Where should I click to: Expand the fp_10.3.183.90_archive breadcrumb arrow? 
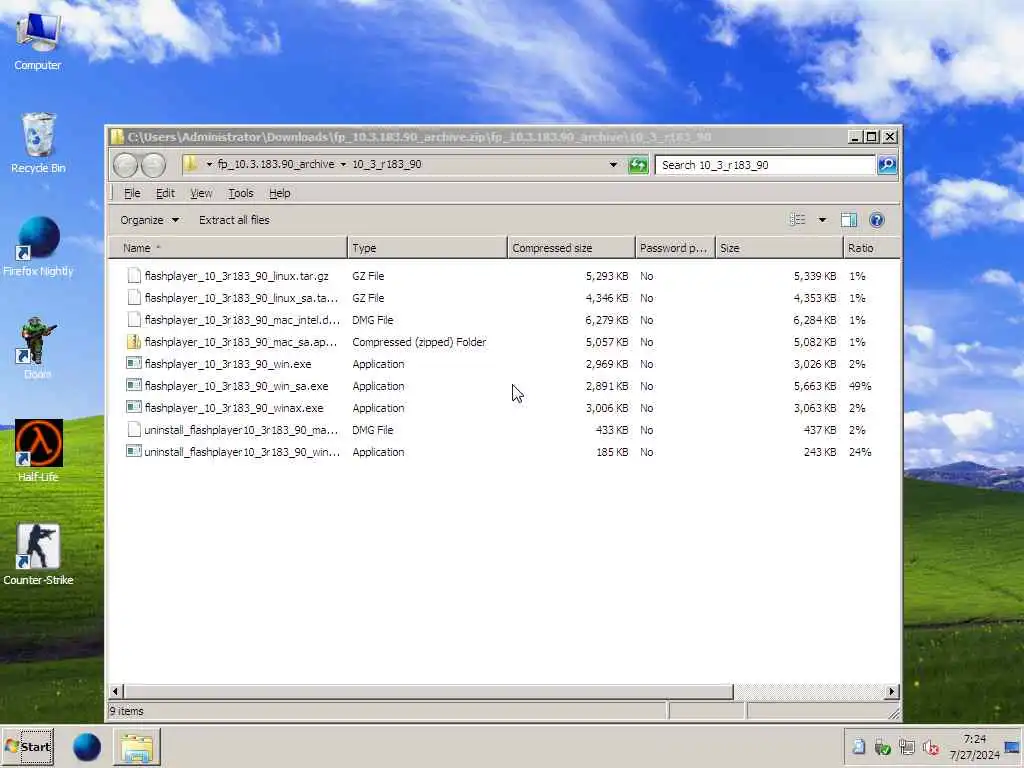pos(343,165)
